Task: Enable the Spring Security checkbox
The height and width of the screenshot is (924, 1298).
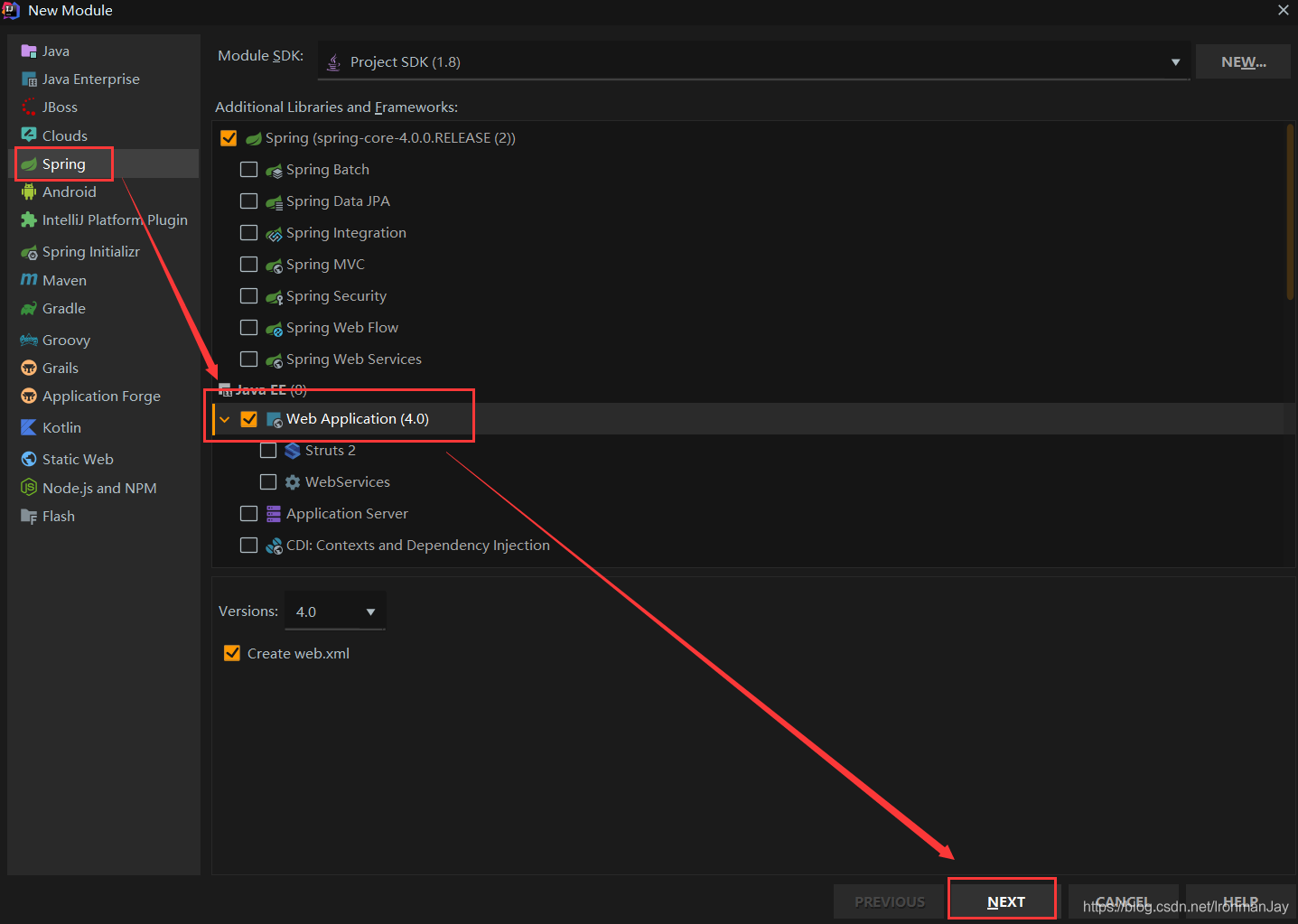Action: (x=249, y=296)
